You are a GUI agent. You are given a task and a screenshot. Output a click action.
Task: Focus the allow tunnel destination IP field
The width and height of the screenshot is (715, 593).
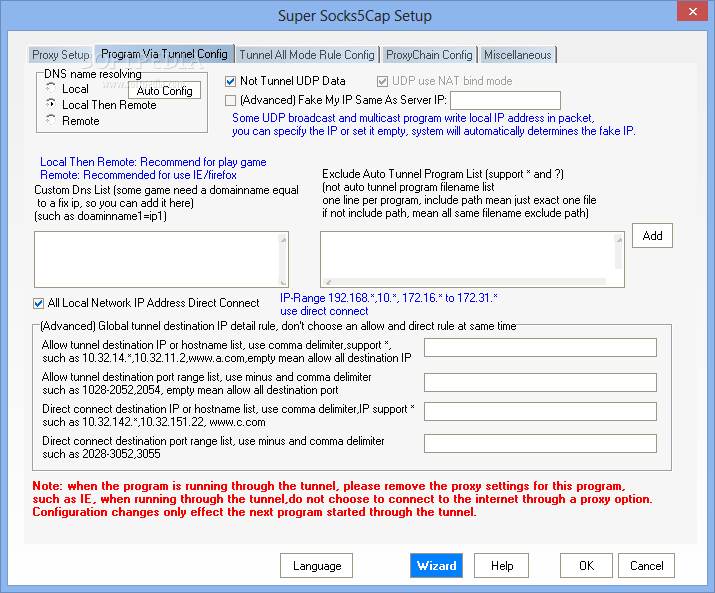(x=540, y=347)
